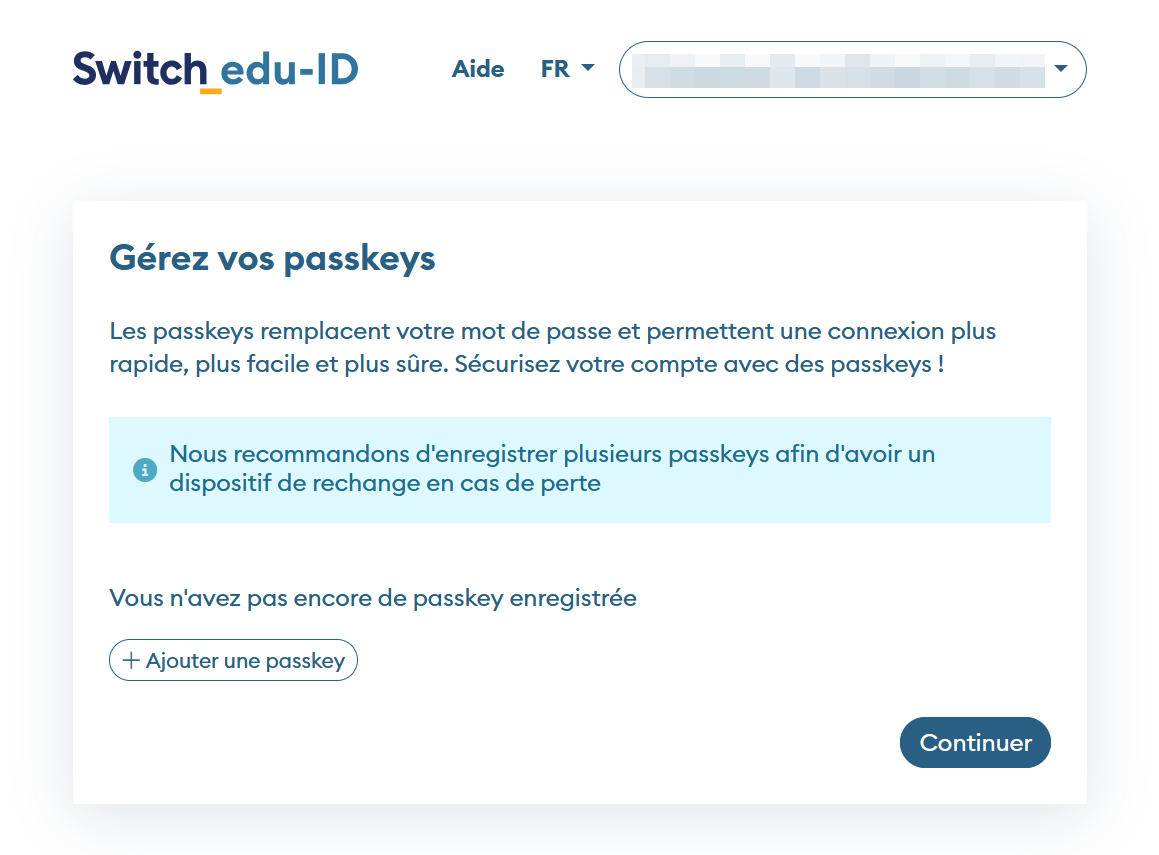1159x855 pixels.
Task: Add a passkey with Ajouter une passkey
Action: tap(233, 660)
